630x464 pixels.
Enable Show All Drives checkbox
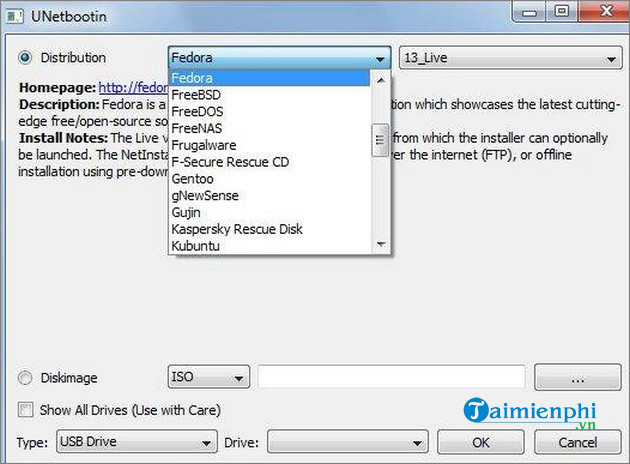click(25, 410)
